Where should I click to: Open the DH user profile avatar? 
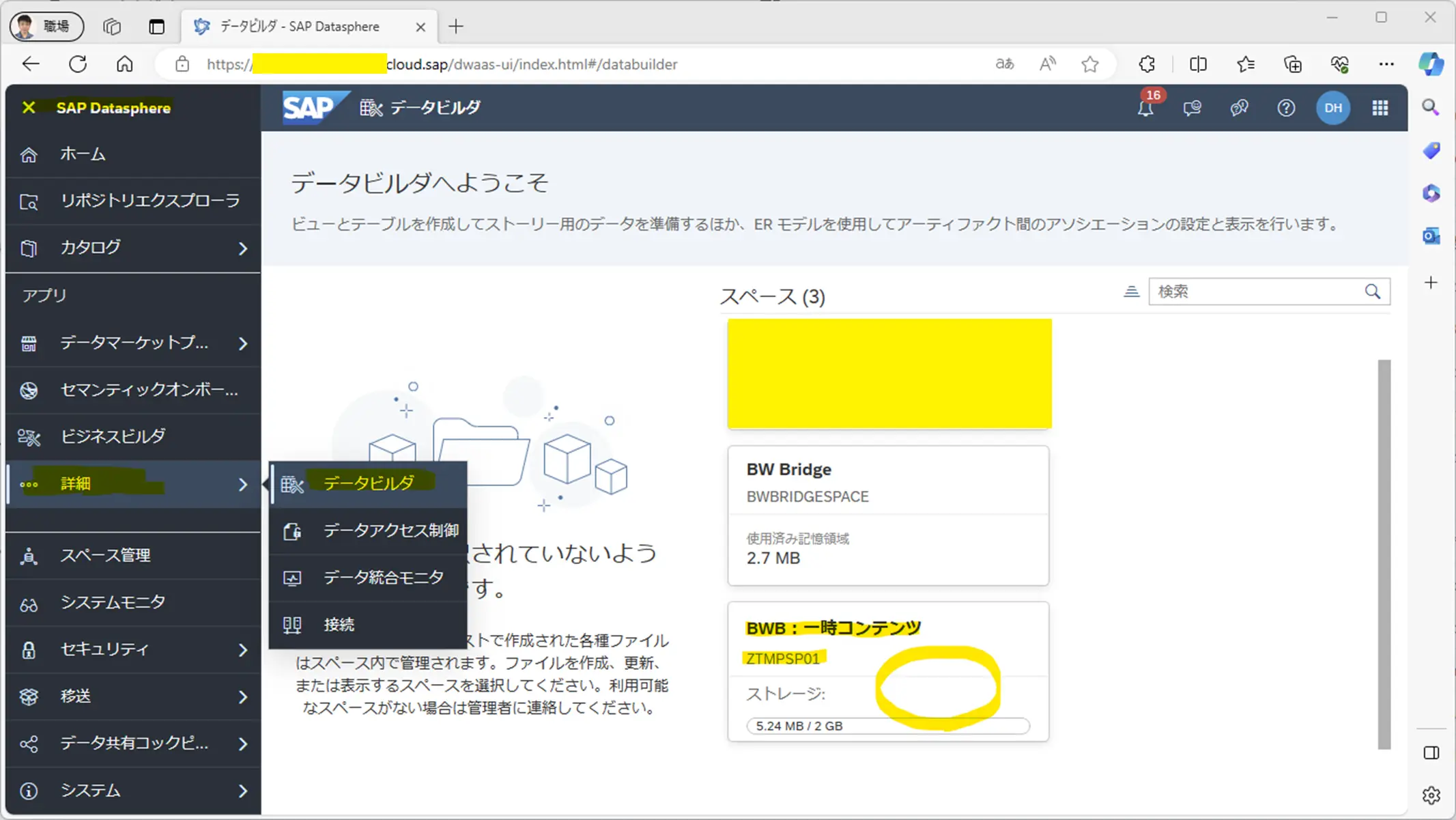click(1333, 108)
